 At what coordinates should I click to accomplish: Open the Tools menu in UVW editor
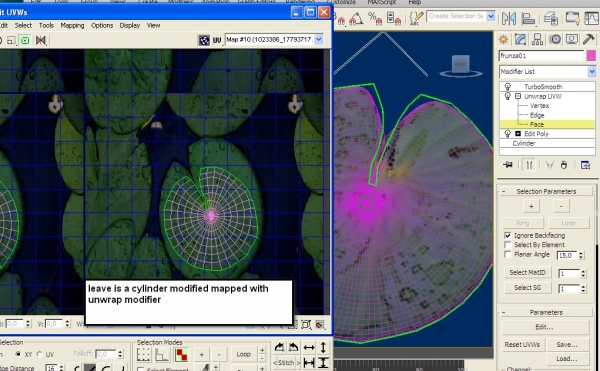46,25
